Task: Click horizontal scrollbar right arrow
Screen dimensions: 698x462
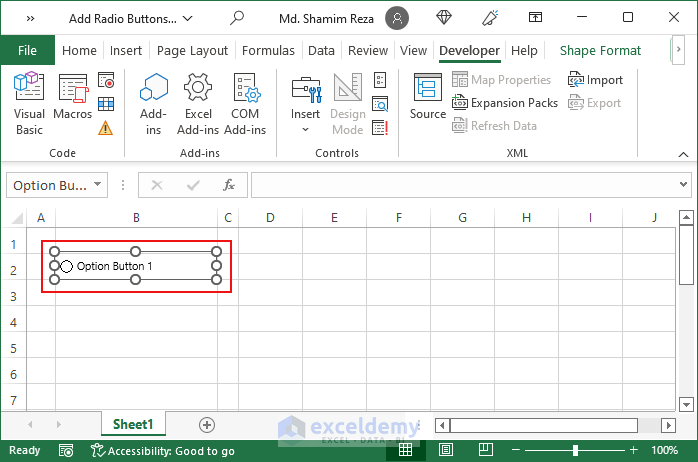Action: pyautogui.click(x=668, y=425)
